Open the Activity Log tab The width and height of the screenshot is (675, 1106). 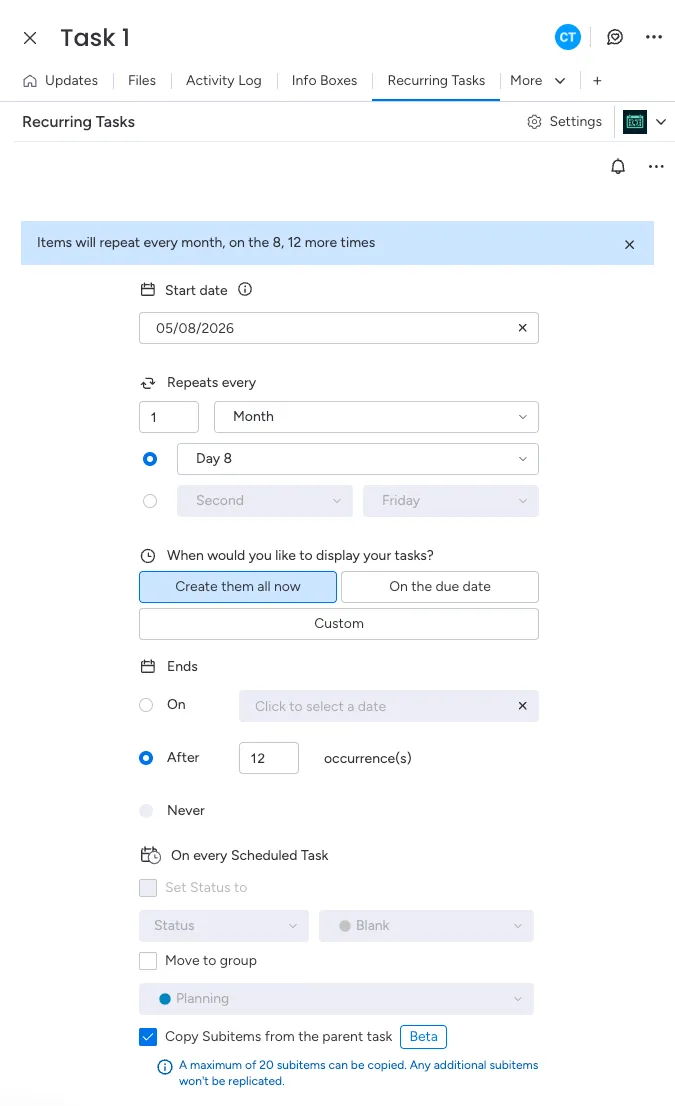[224, 81]
